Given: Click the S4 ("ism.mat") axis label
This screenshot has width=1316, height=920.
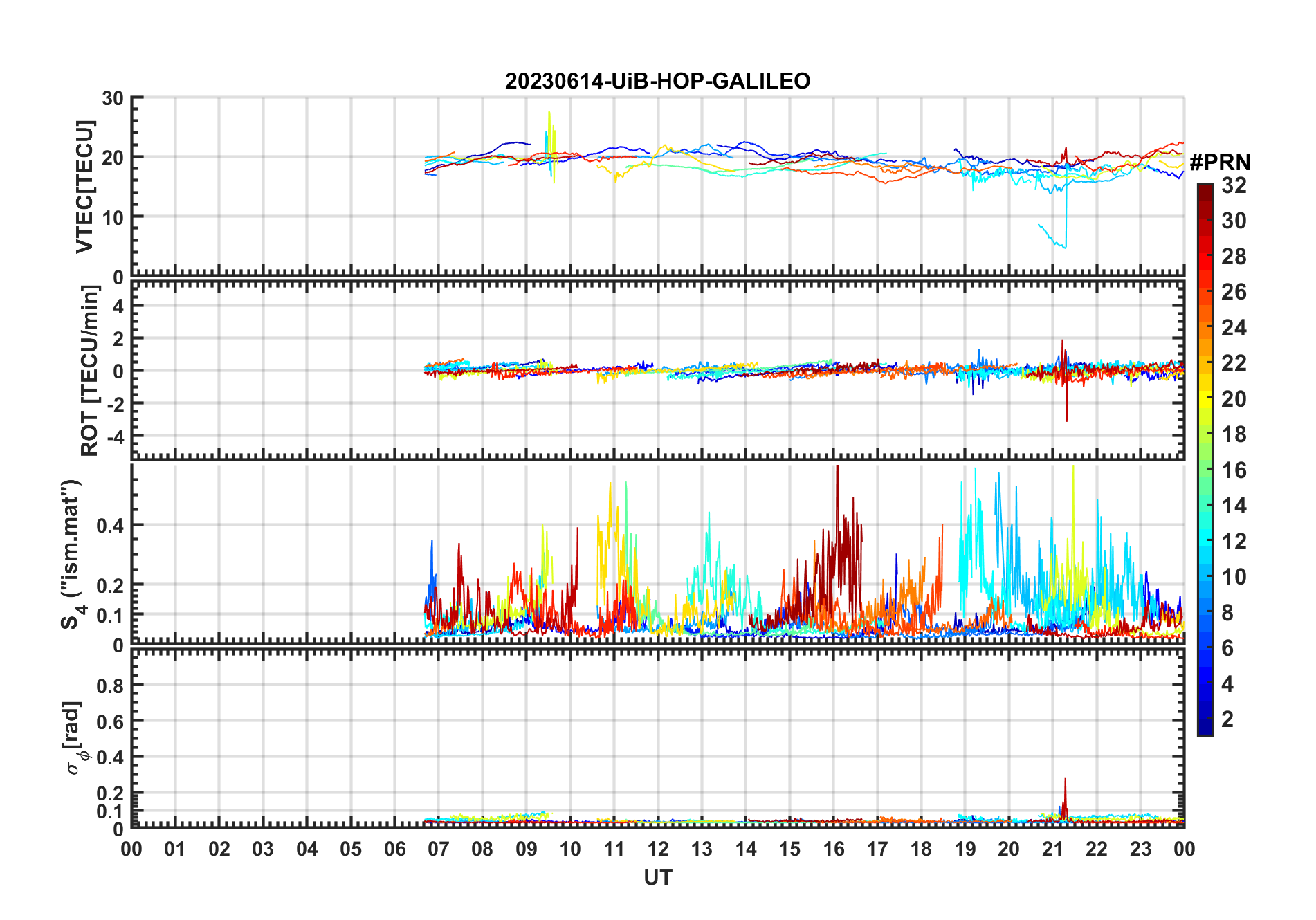Looking at the screenshot, I should [x=71, y=554].
